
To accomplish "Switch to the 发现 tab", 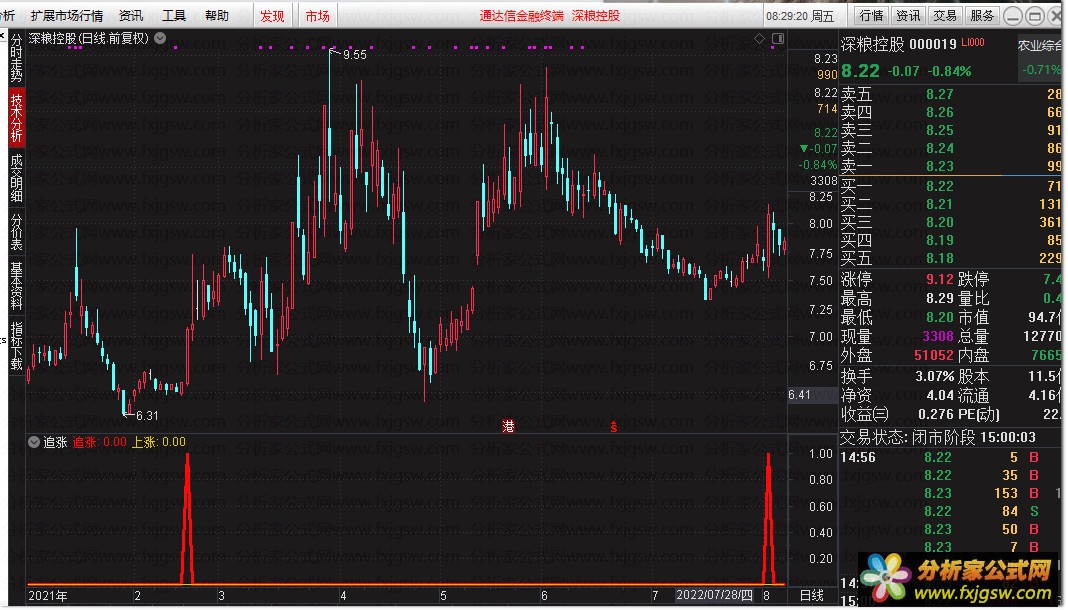I will pos(272,16).
